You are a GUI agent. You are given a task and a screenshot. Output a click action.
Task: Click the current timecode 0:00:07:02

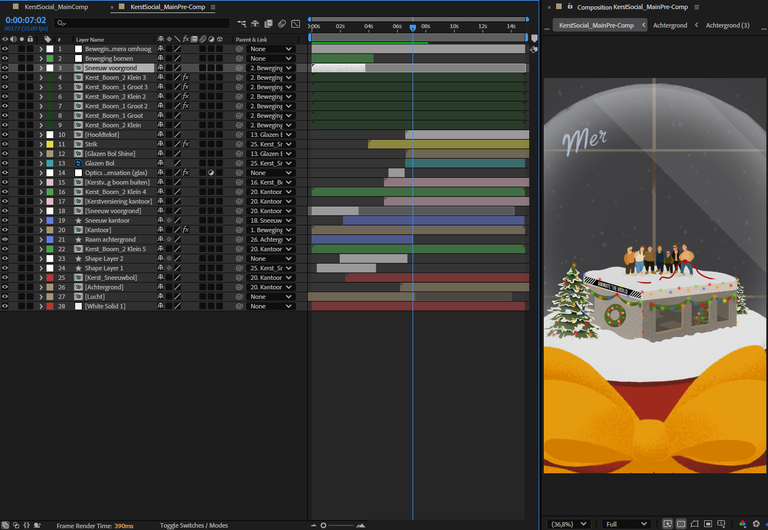coord(26,19)
